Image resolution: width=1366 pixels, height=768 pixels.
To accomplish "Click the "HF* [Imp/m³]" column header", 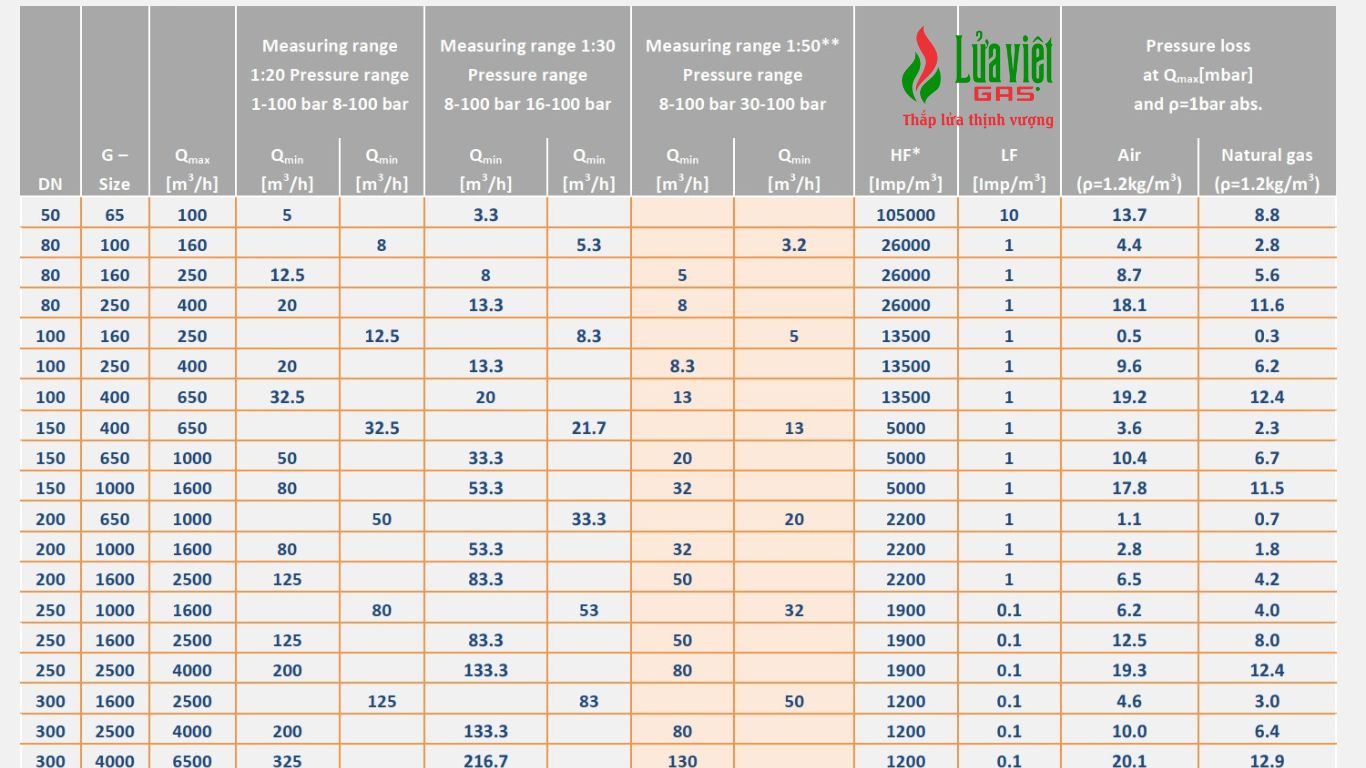I will [905, 169].
